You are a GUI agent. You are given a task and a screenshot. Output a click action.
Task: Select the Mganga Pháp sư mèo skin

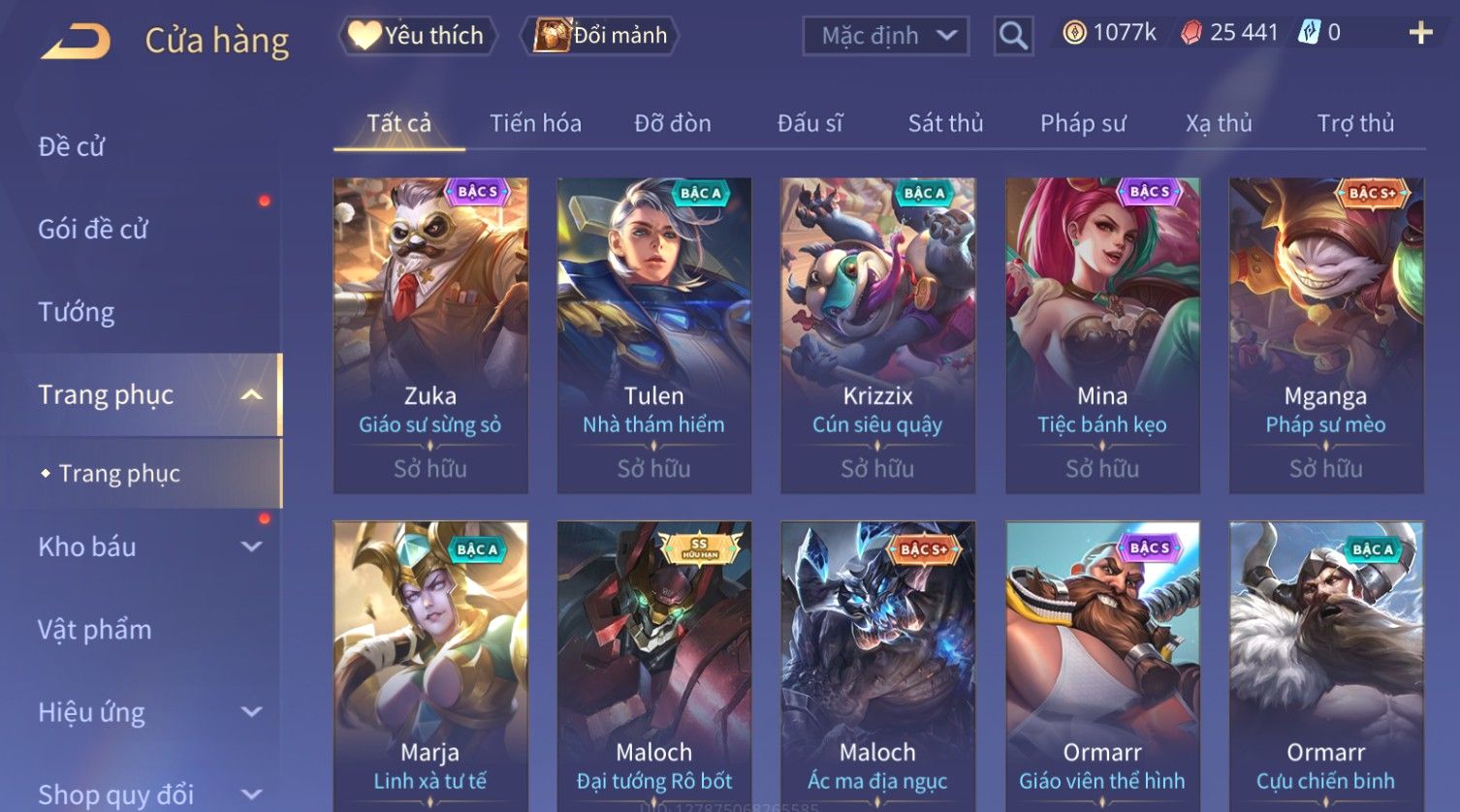click(x=1326, y=335)
